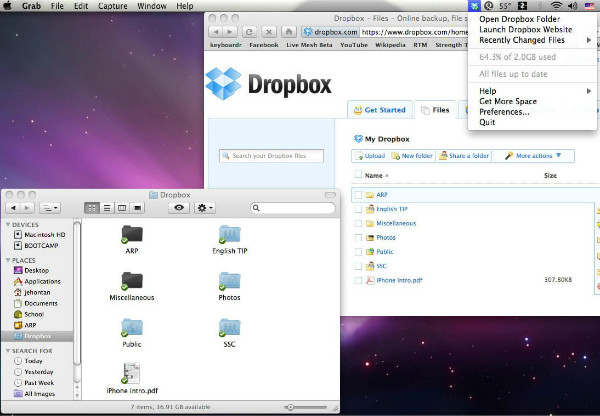The width and height of the screenshot is (600, 416).
Task: Reload the Dropbox web page
Action: [x=249, y=32]
